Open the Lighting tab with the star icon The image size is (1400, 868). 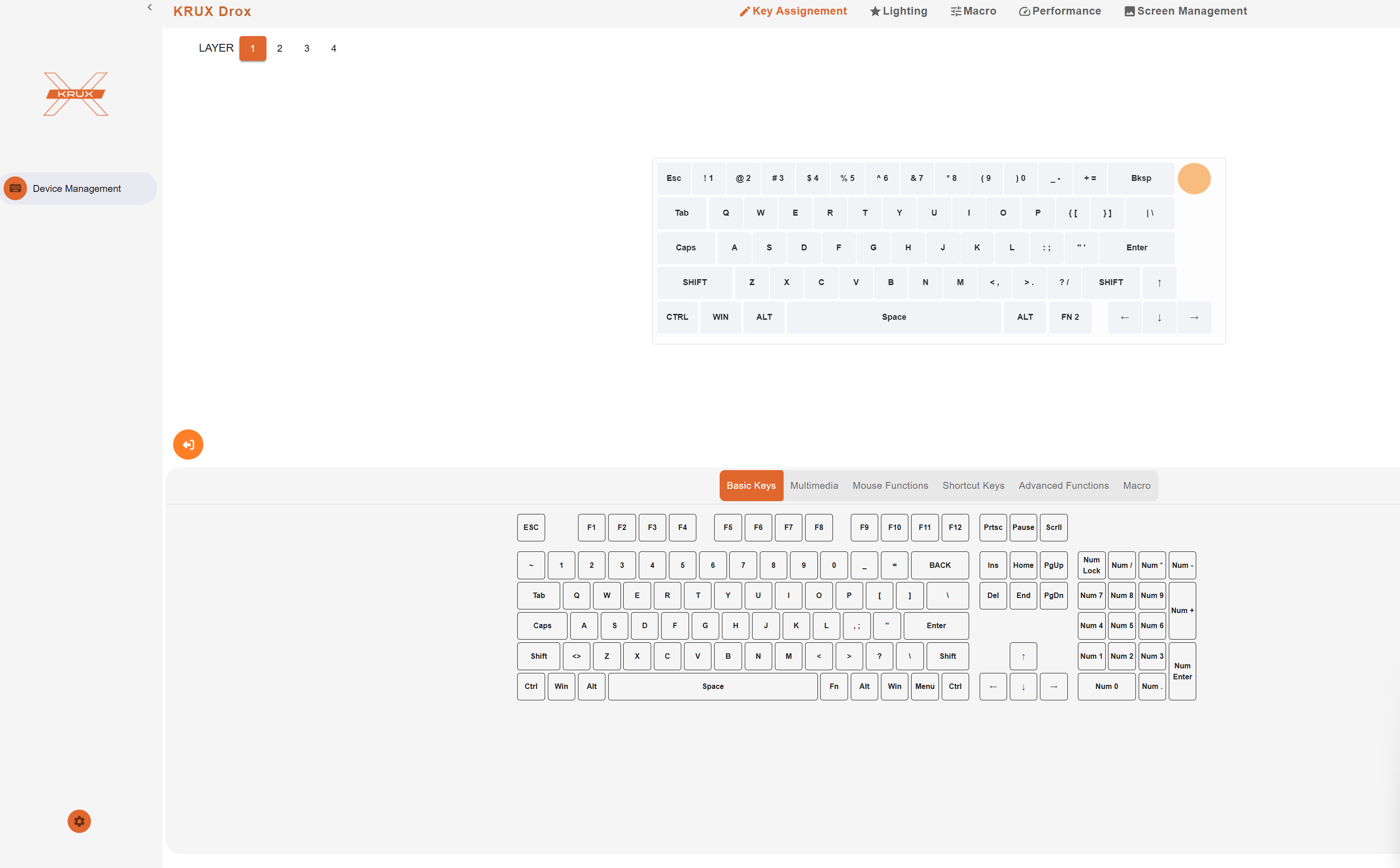pyautogui.click(x=898, y=11)
